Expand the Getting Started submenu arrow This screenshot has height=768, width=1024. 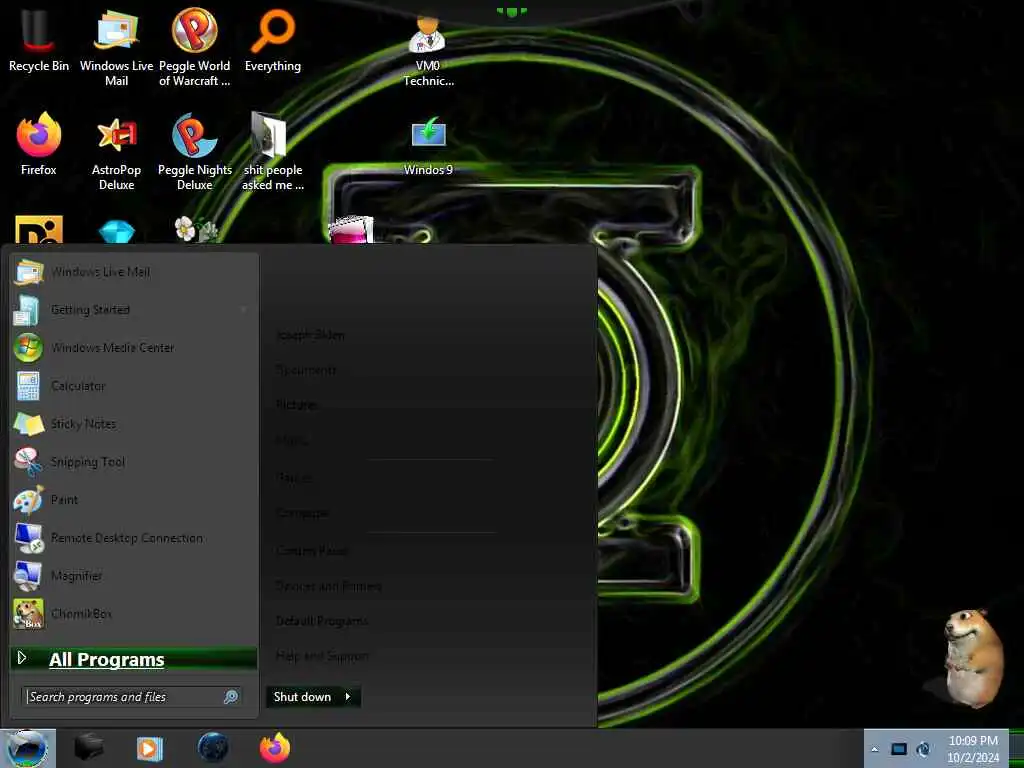(244, 310)
